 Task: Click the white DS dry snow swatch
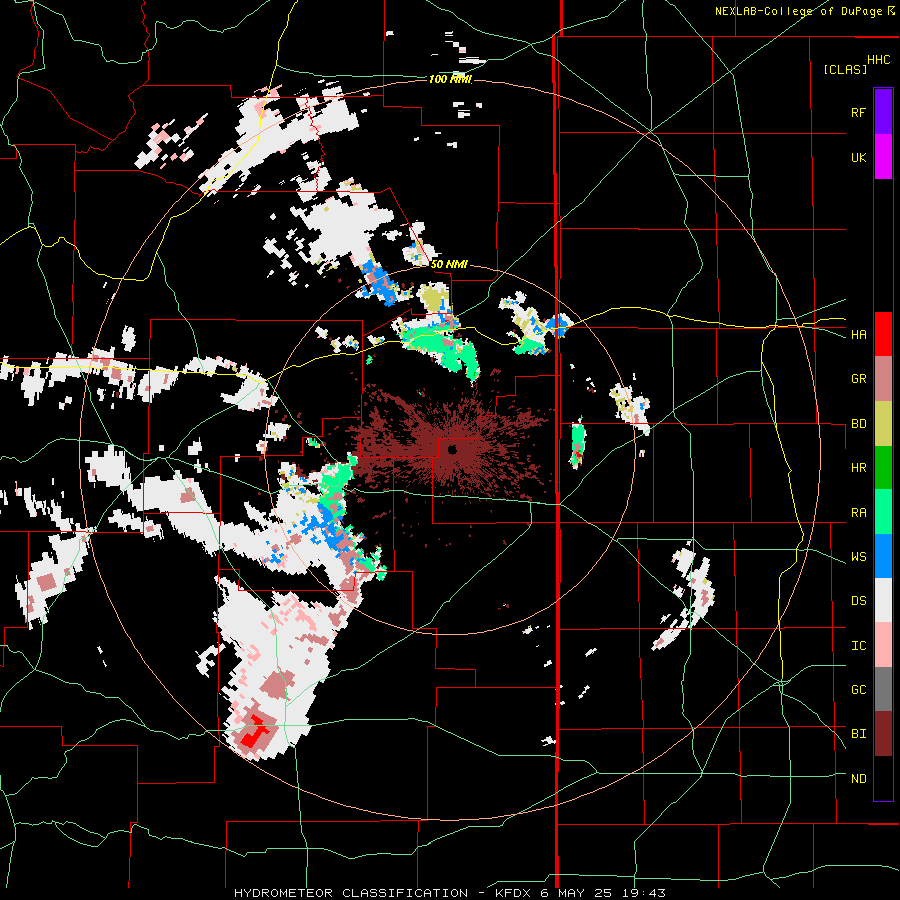pyautogui.click(x=883, y=600)
